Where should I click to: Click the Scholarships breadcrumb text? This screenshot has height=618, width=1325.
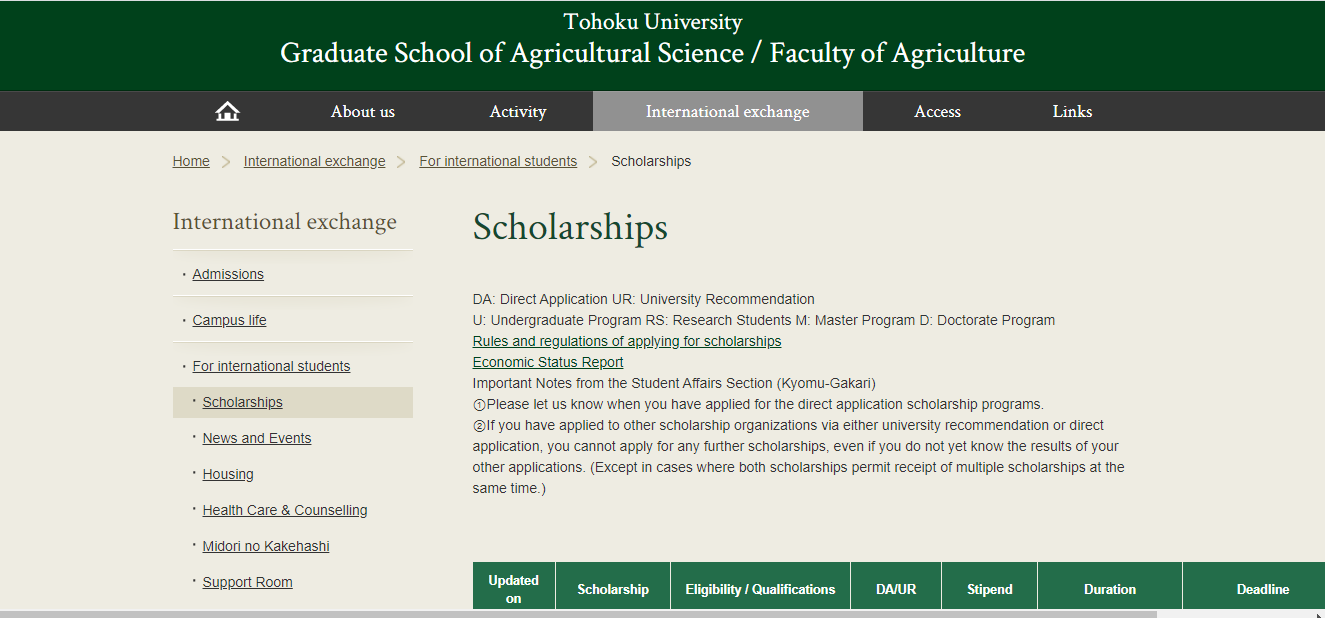pyautogui.click(x=651, y=161)
